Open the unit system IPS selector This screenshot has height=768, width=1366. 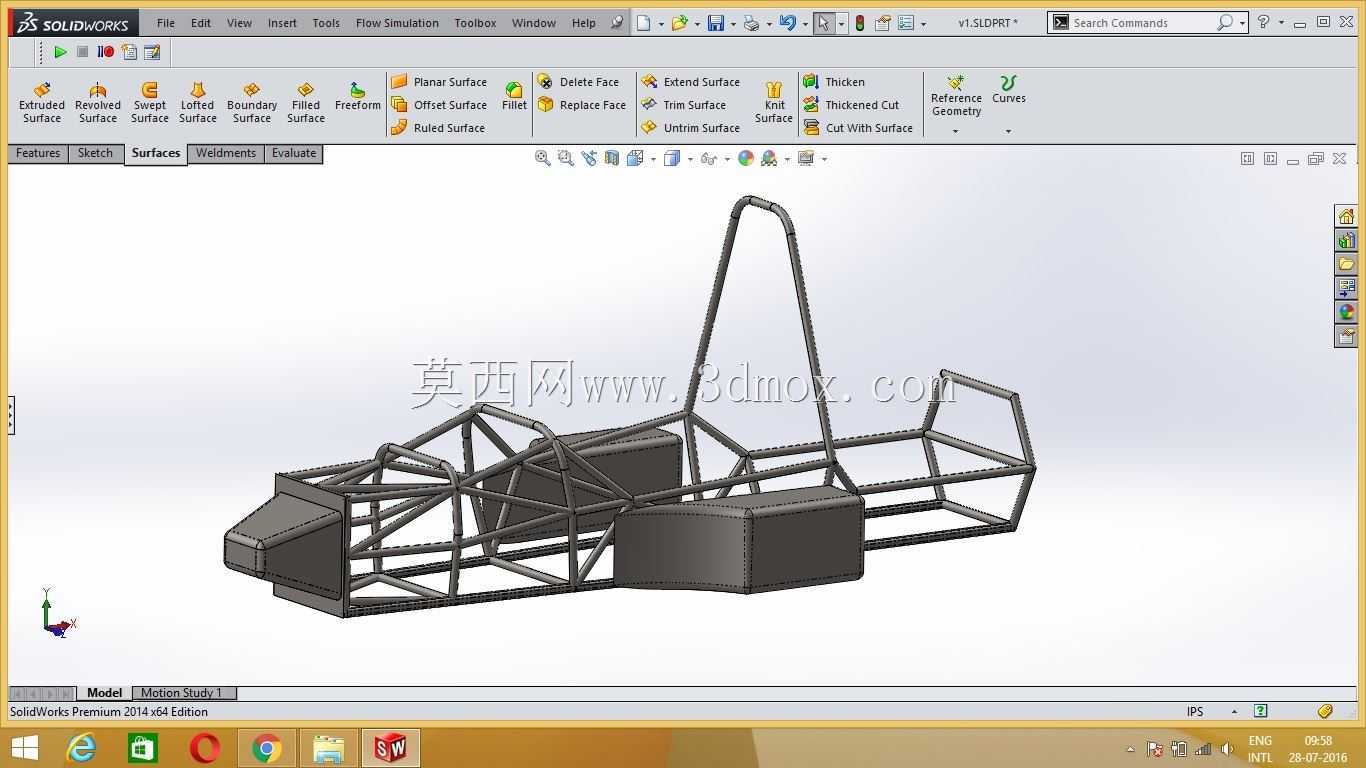(x=1212, y=712)
